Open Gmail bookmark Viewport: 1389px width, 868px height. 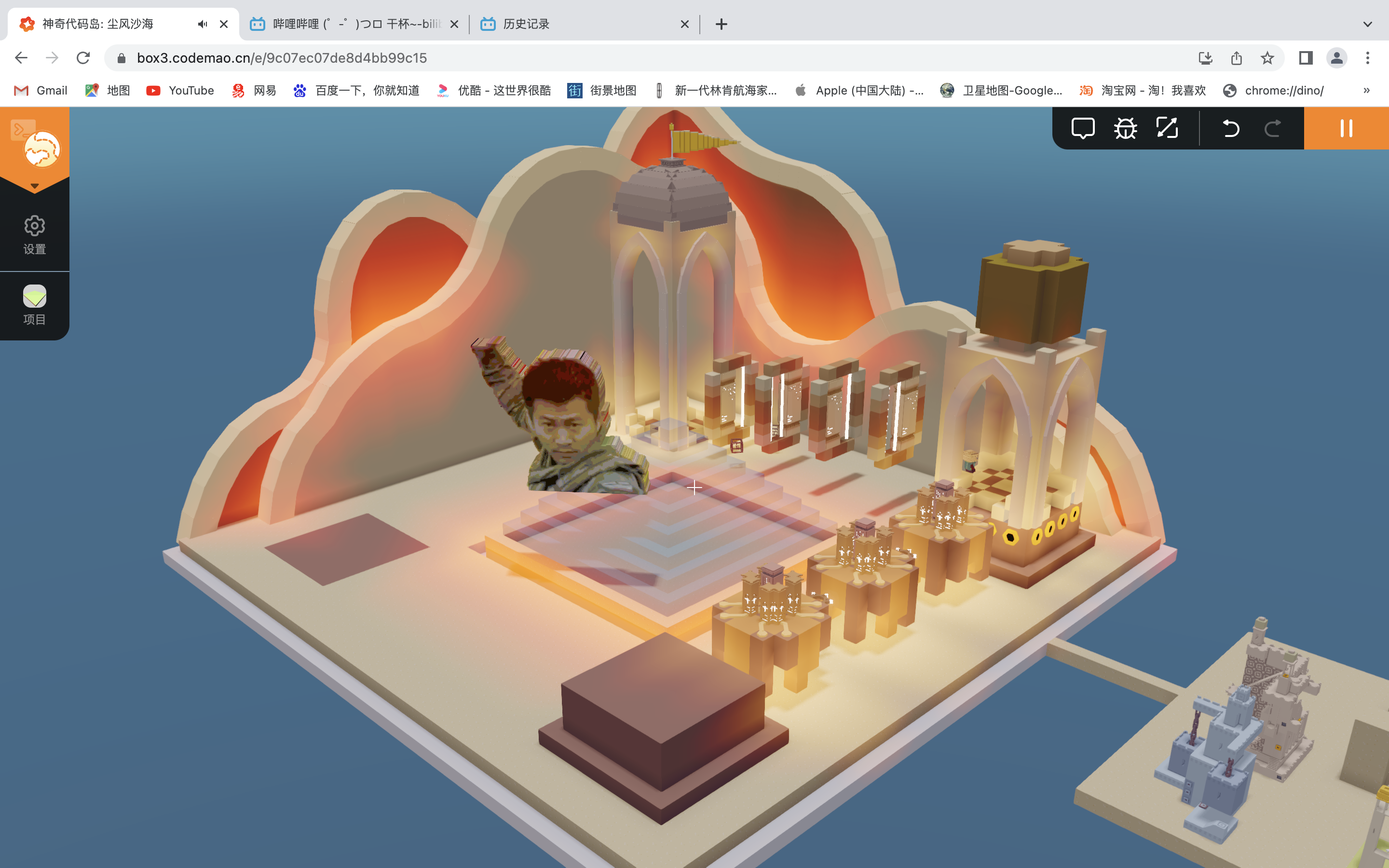(41, 90)
